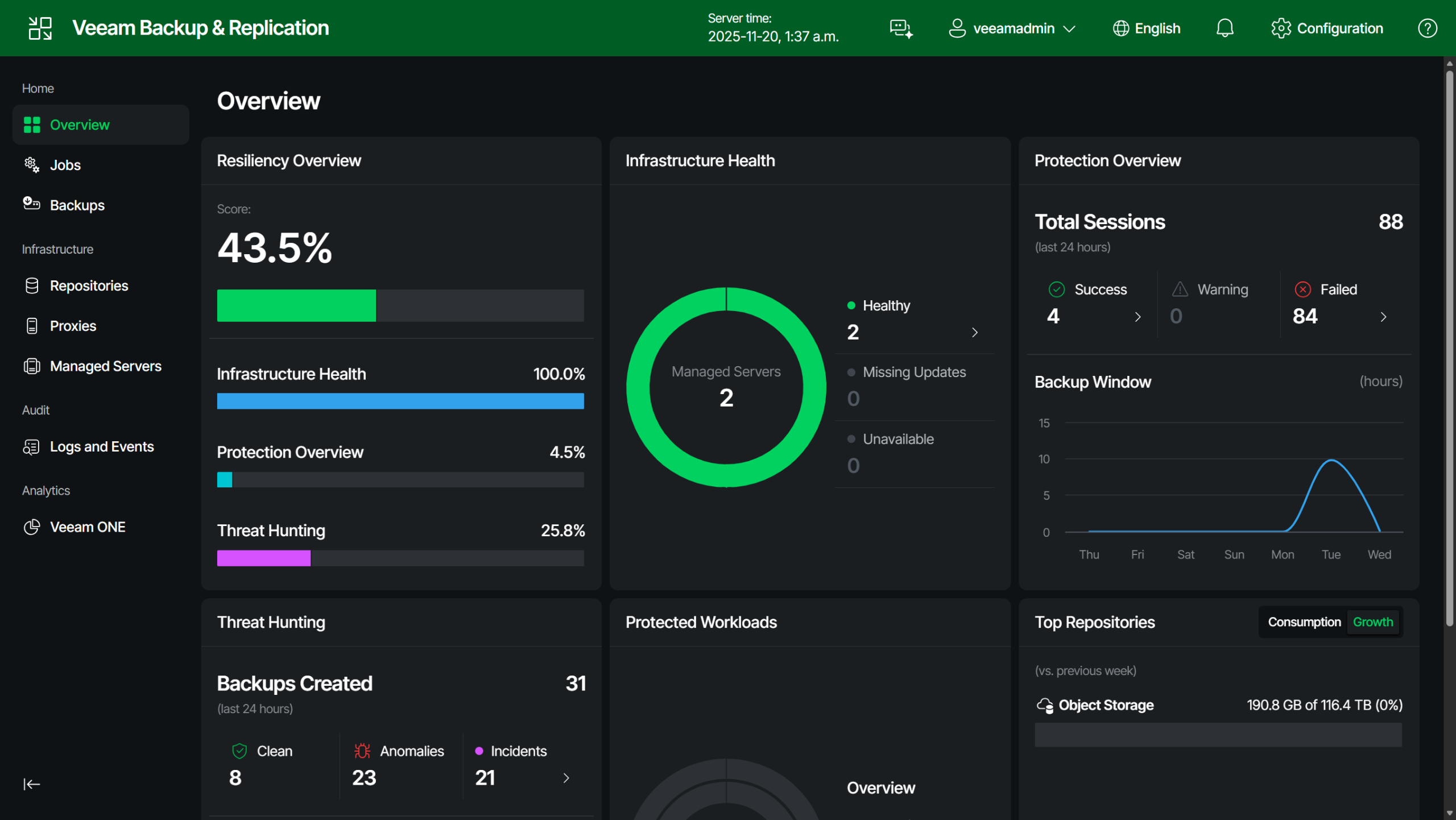Click the page vertical scrollbar

pyautogui.click(x=1449, y=341)
